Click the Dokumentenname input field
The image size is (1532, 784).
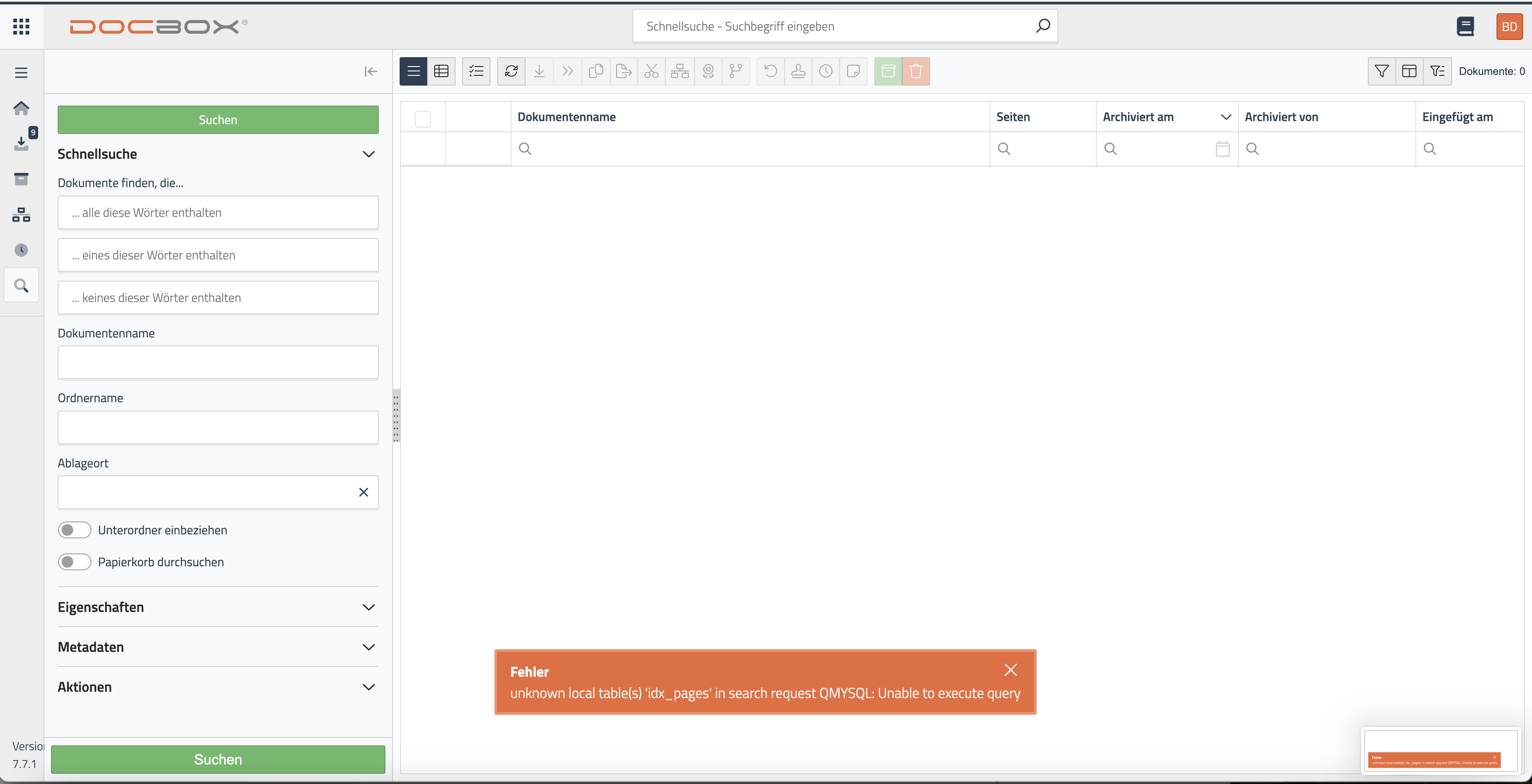(218, 362)
